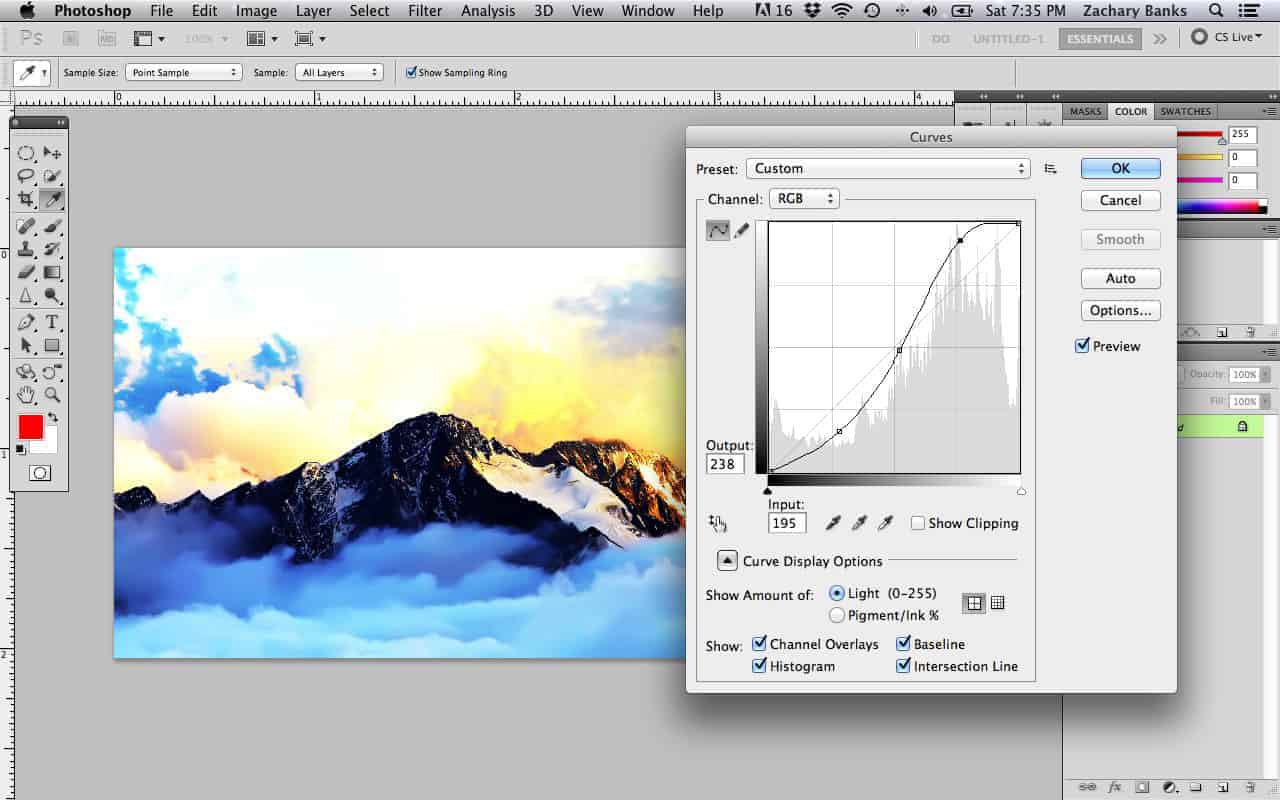Open the Filter menu
The image size is (1280, 800).
click(x=425, y=11)
